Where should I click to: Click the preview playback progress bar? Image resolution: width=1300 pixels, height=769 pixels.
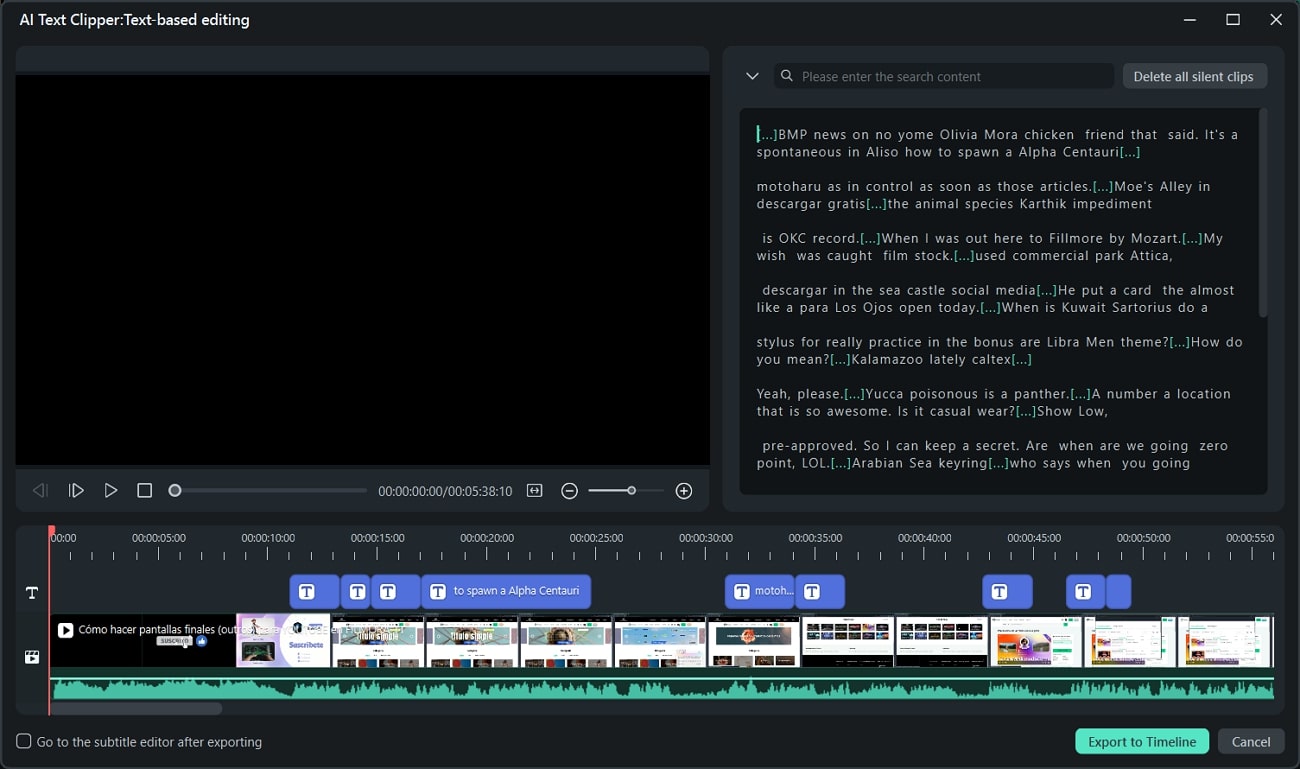[x=270, y=491]
